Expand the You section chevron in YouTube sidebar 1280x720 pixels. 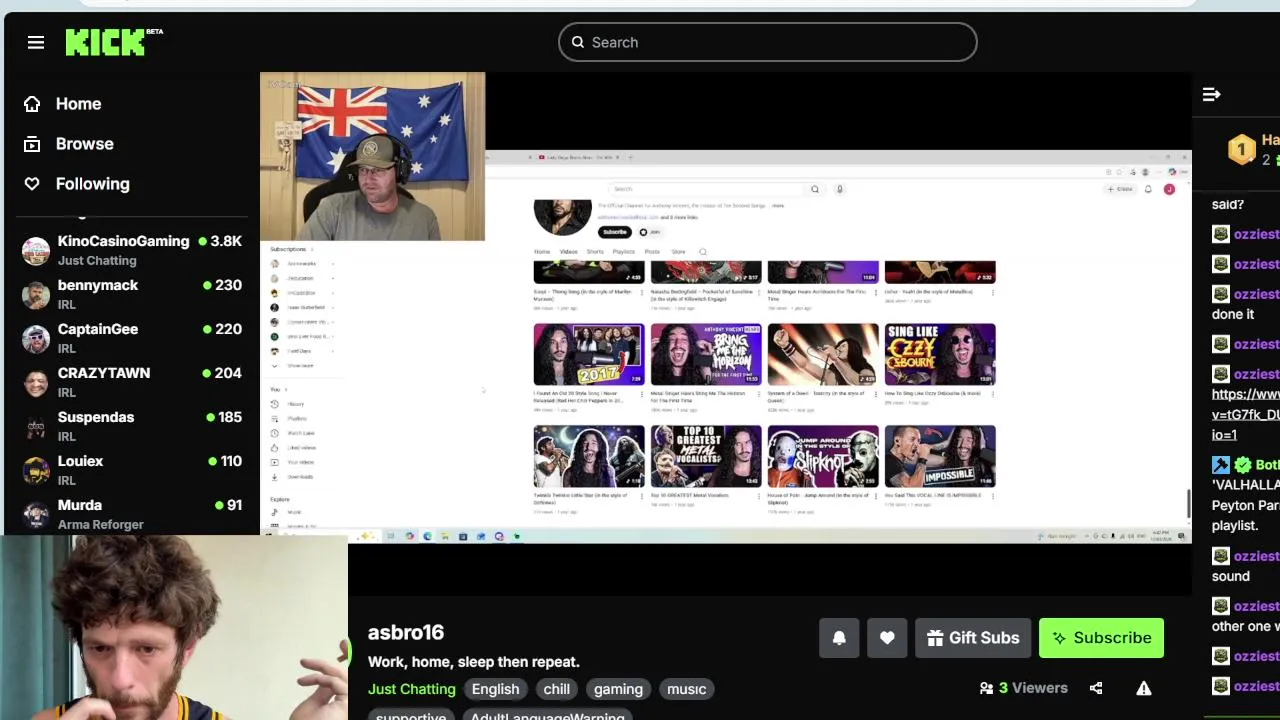coord(286,389)
